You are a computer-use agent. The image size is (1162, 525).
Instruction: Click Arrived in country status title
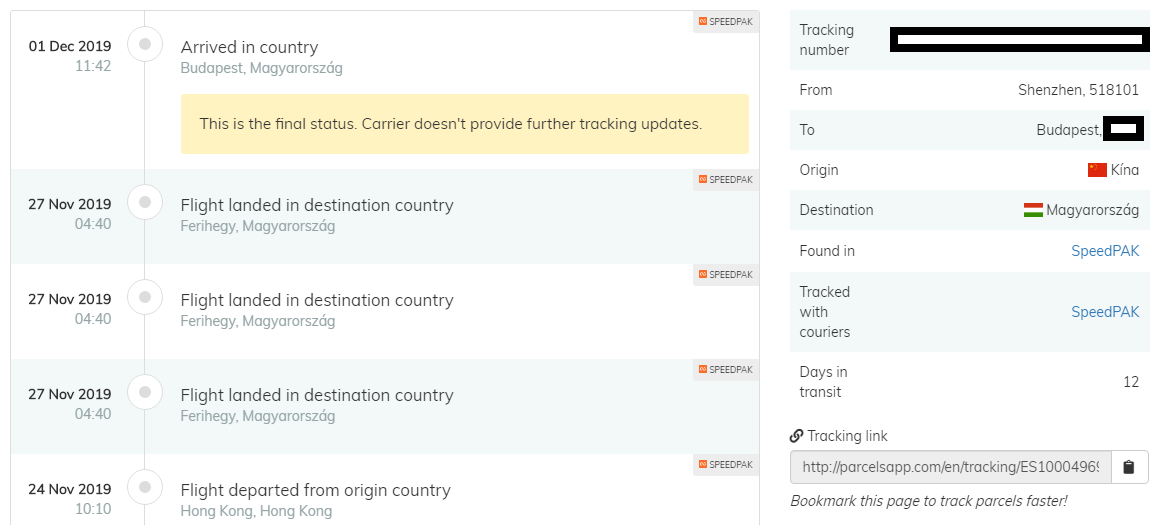[249, 47]
